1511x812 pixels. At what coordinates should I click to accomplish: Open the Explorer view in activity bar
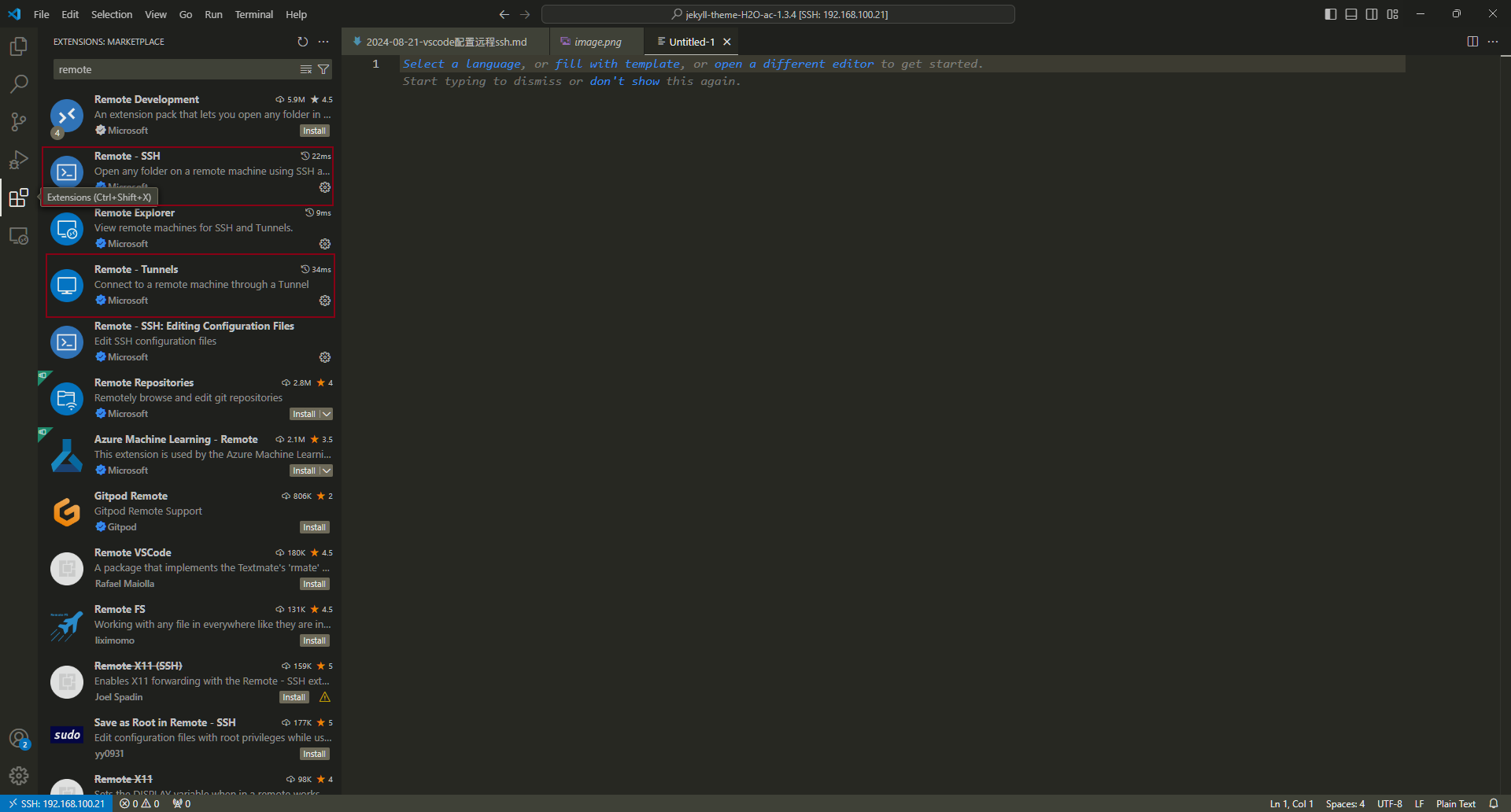coord(19,46)
